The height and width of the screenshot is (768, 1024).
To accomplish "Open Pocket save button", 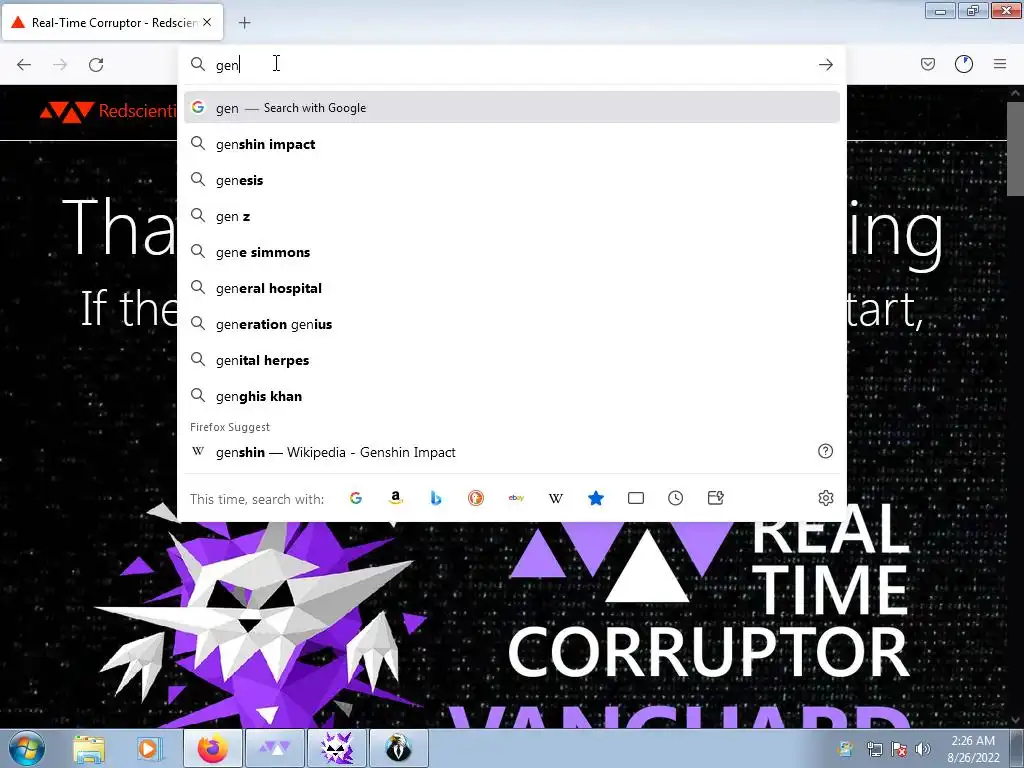I will [x=928, y=64].
